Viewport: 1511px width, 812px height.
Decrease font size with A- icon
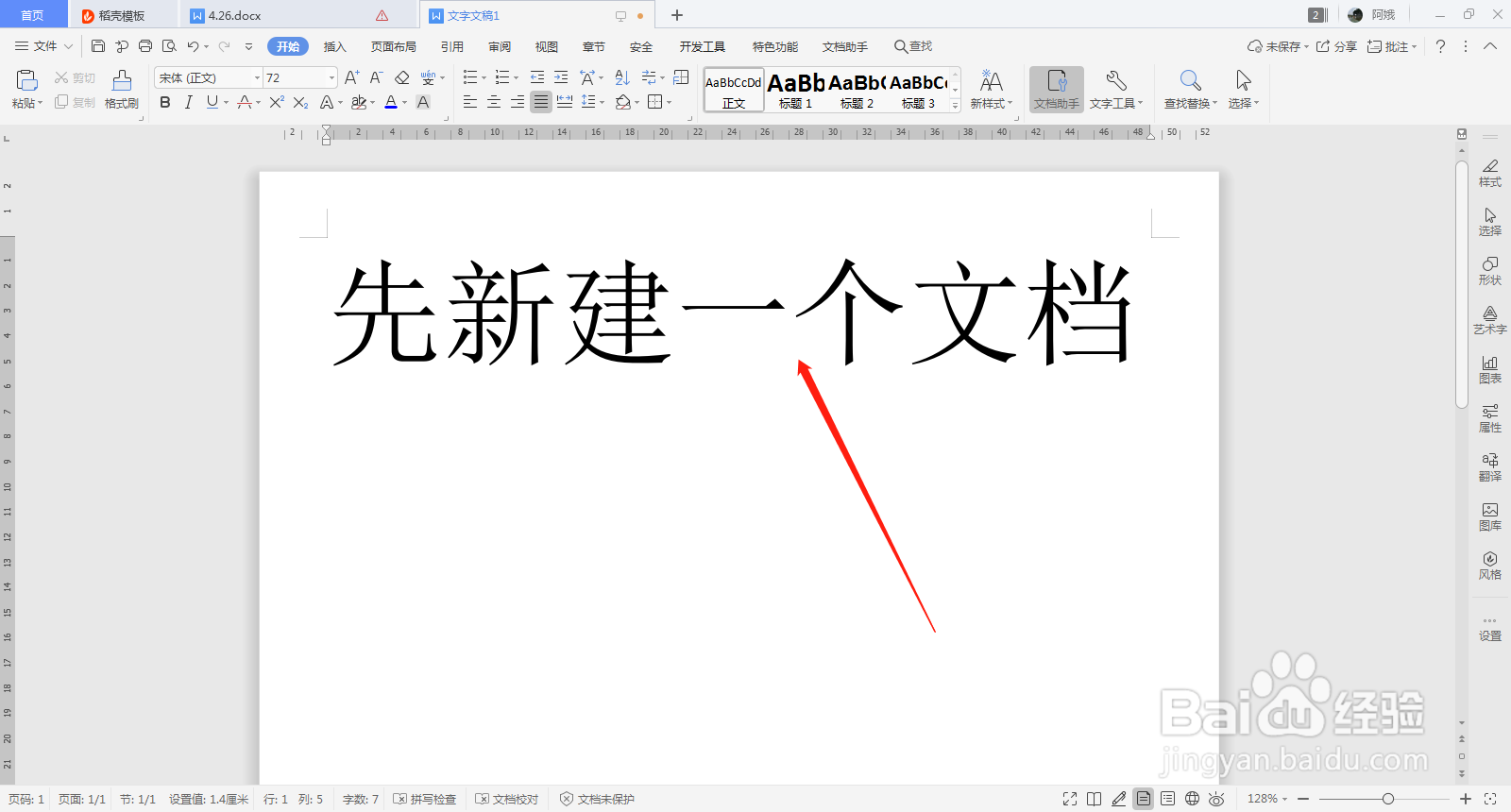point(376,77)
